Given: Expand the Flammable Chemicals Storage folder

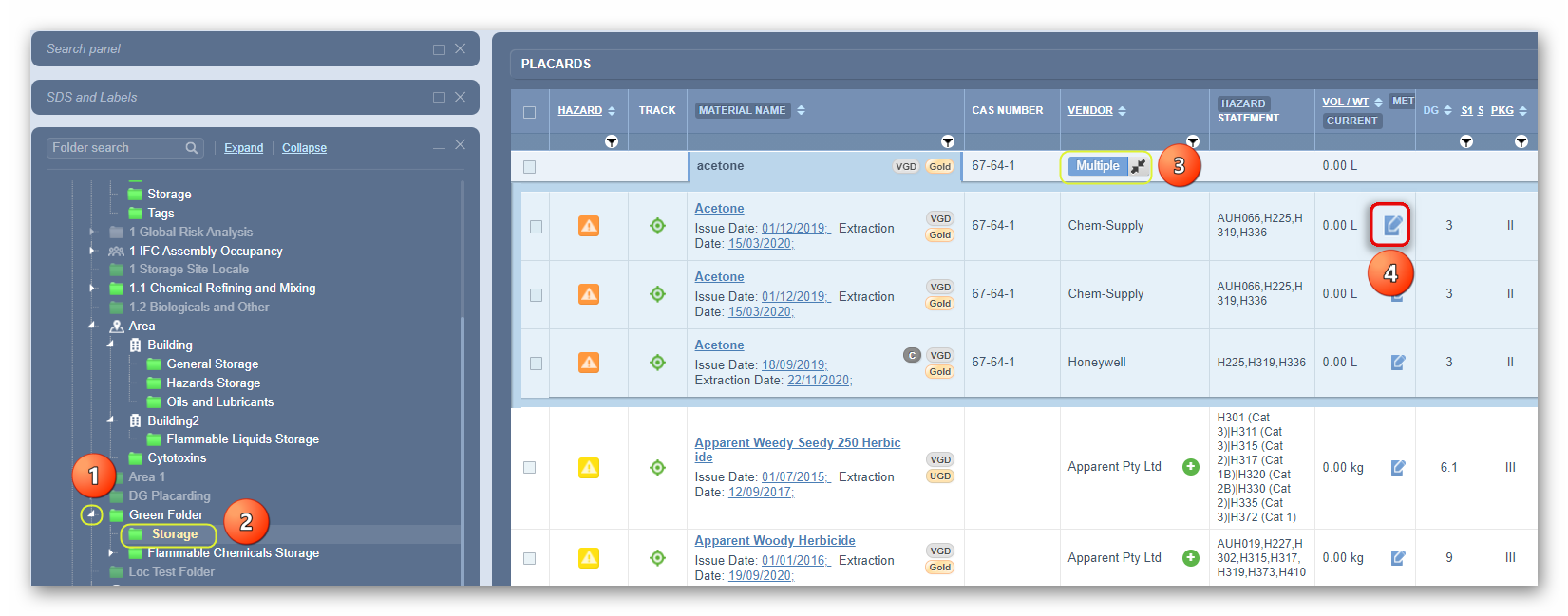Looking at the screenshot, I should [111, 552].
